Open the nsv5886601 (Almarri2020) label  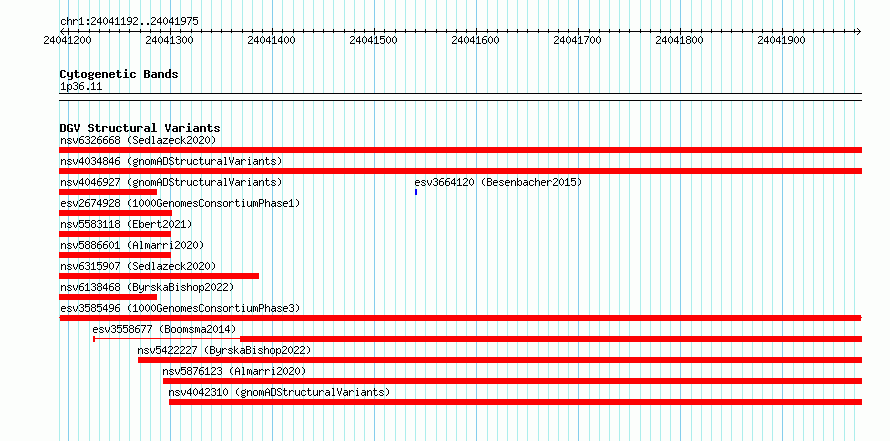click(132, 245)
